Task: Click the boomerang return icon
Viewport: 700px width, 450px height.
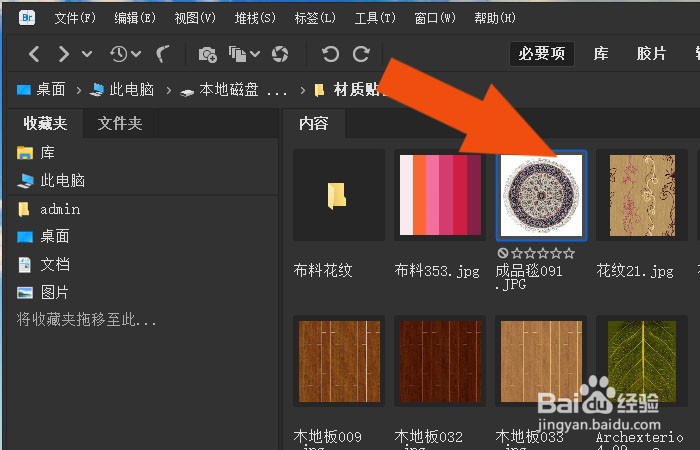Action: coord(163,54)
